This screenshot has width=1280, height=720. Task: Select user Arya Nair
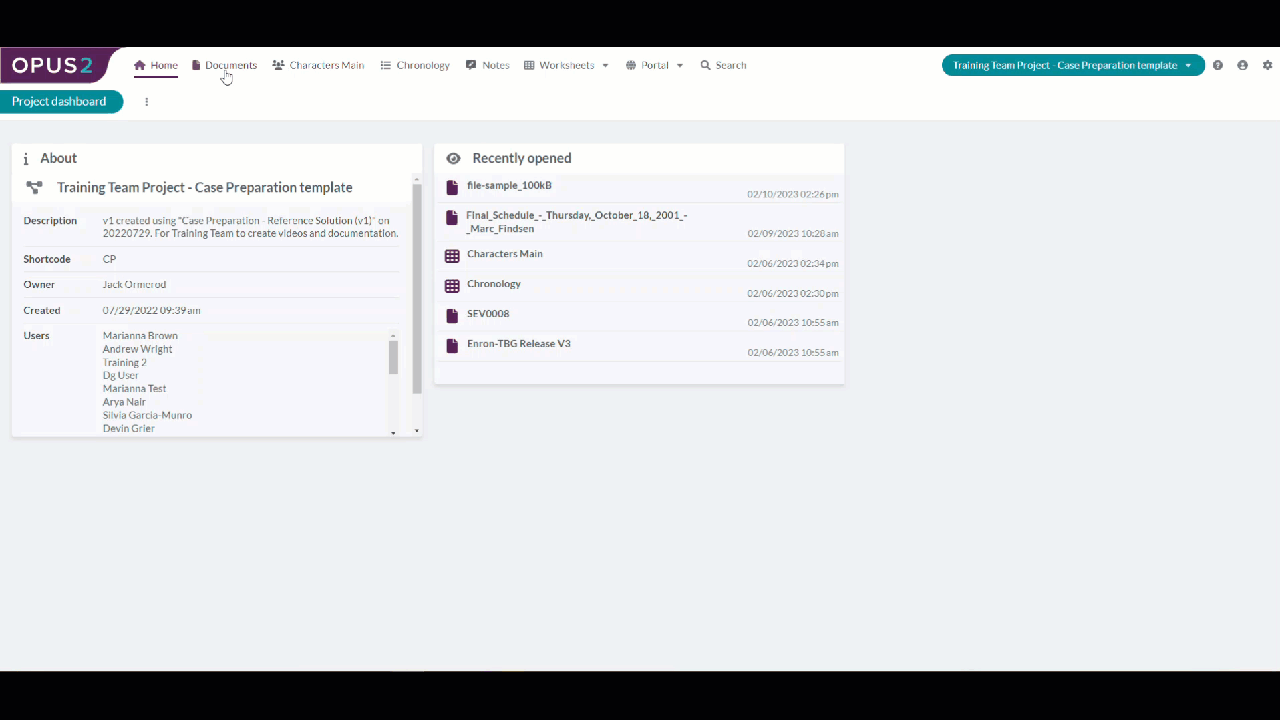tap(124, 402)
